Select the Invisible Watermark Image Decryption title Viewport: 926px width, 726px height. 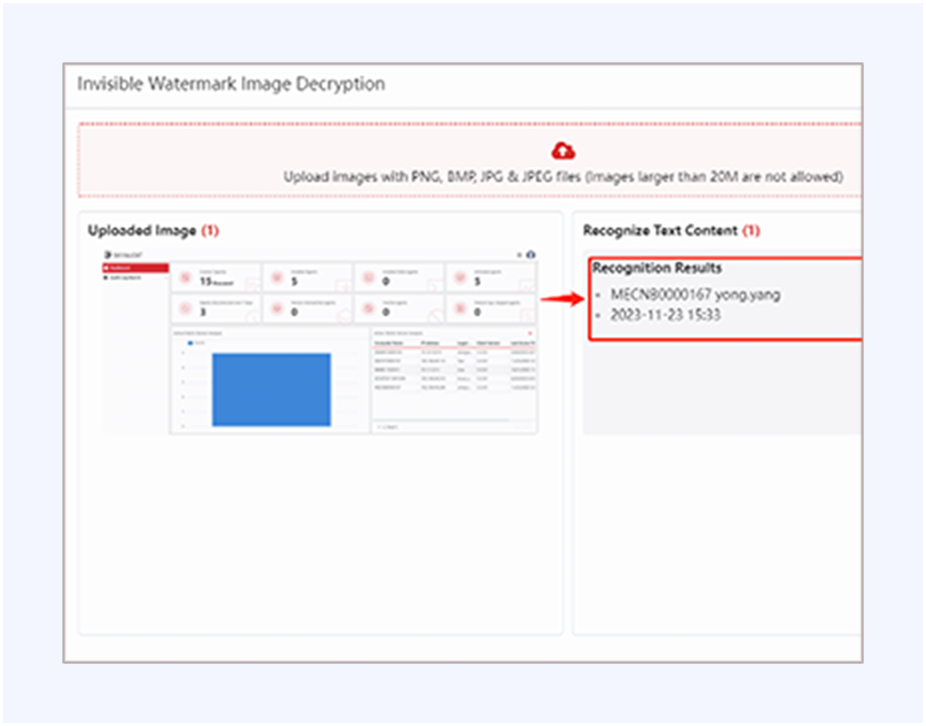pyautogui.click(x=231, y=84)
